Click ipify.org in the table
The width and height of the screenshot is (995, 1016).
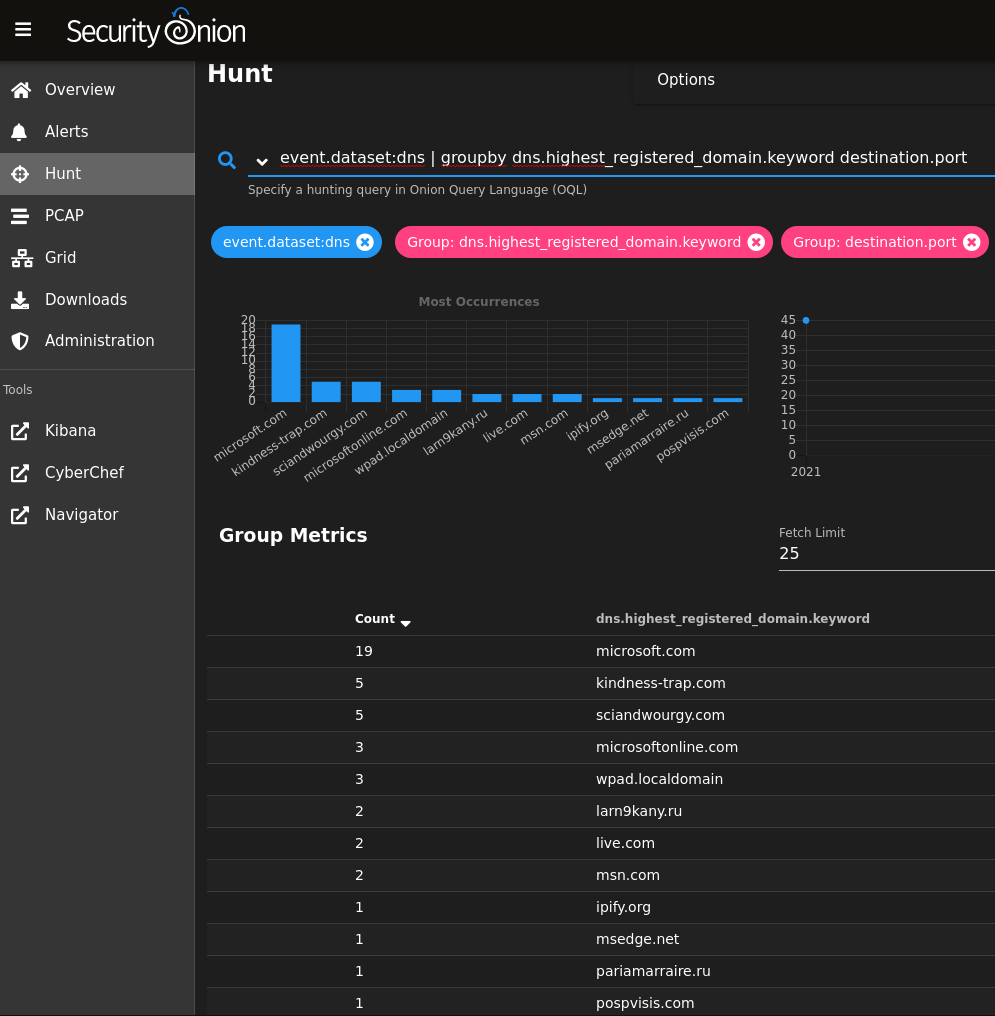click(623, 907)
